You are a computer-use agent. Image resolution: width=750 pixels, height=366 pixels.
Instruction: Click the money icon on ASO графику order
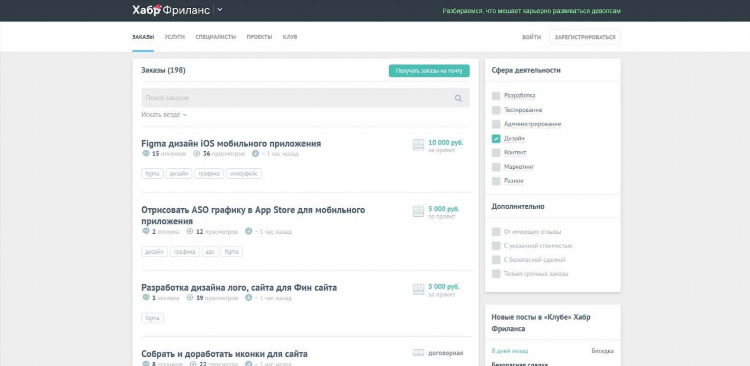point(419,211)
